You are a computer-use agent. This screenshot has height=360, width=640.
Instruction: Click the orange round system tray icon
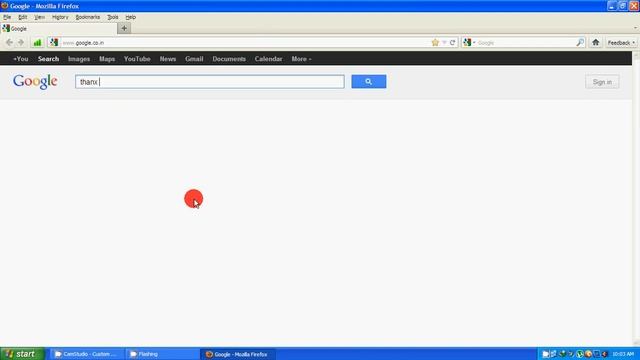[588, 354]
